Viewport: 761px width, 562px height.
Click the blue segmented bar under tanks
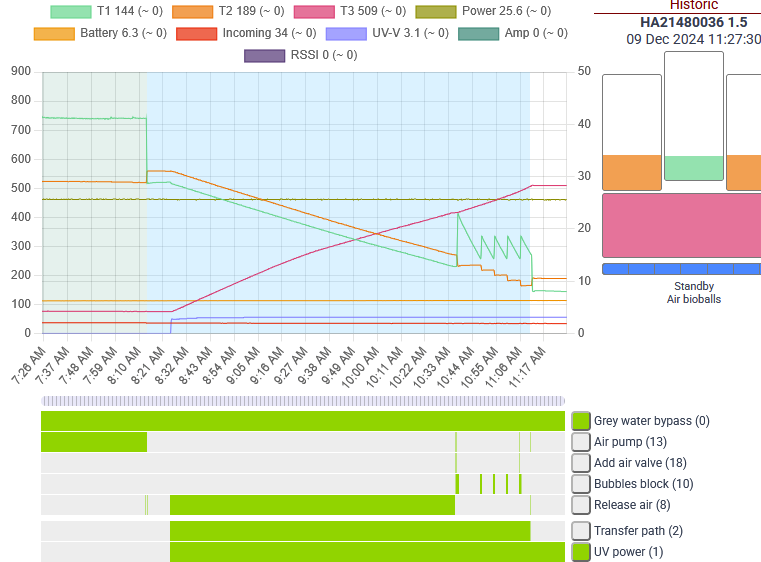pyautogui.click(x=681, y=269)
